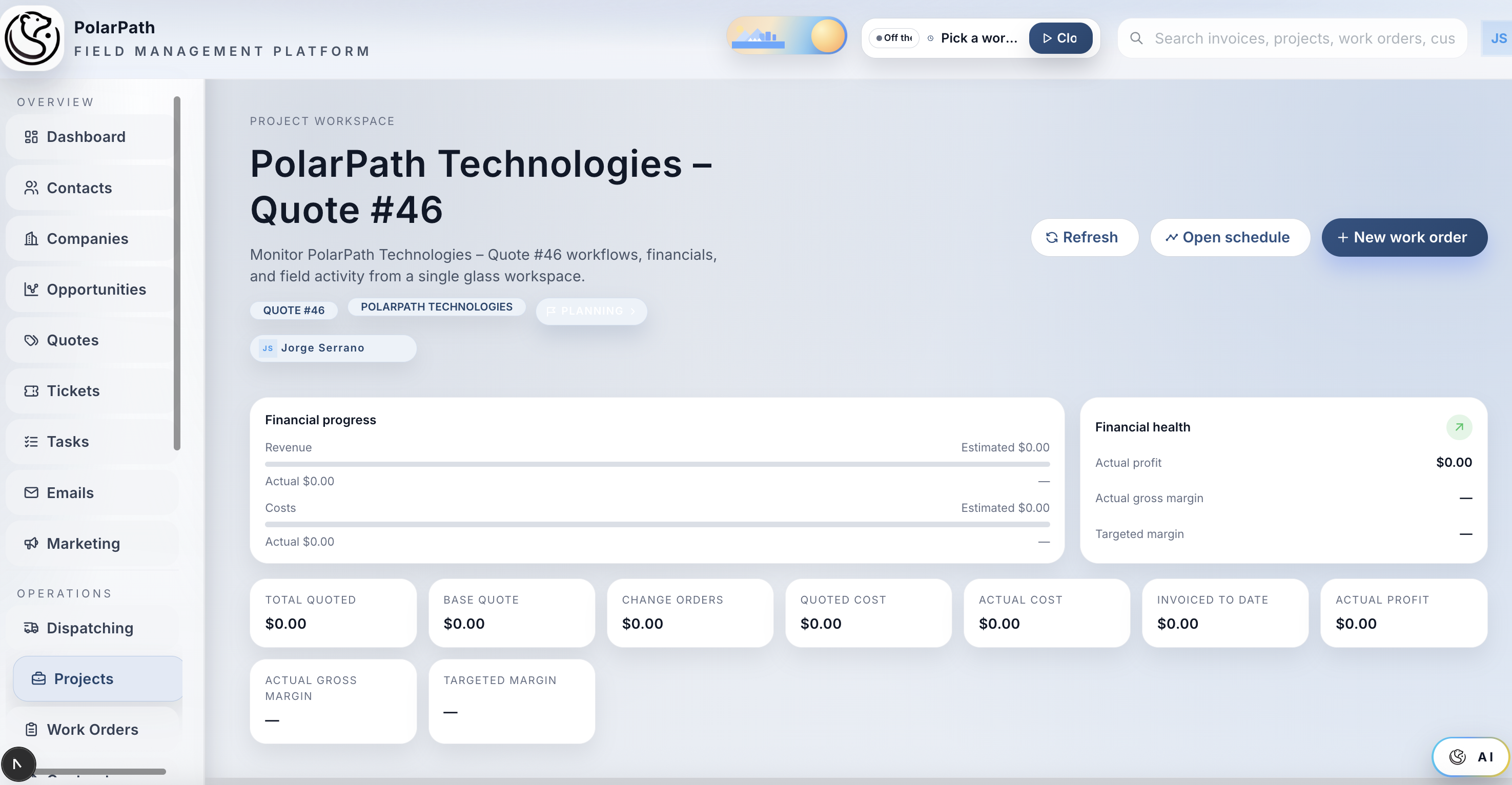
Task: Click the green trend arrow on Financial health
Action: [x=1460, y=426]
